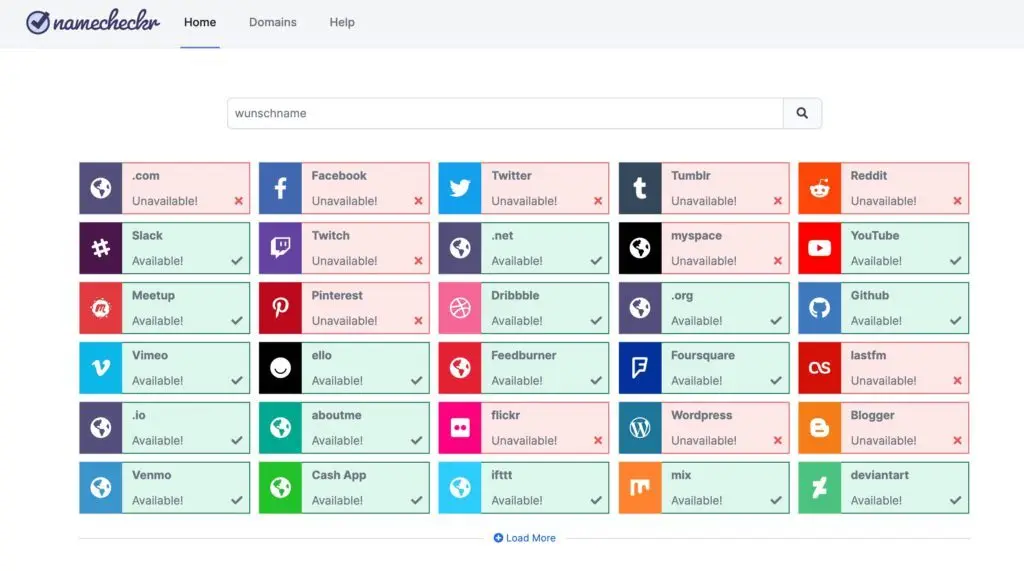Screen dimensions: 1024x571
Task: Click the magnifier search button
Action: 802,113
